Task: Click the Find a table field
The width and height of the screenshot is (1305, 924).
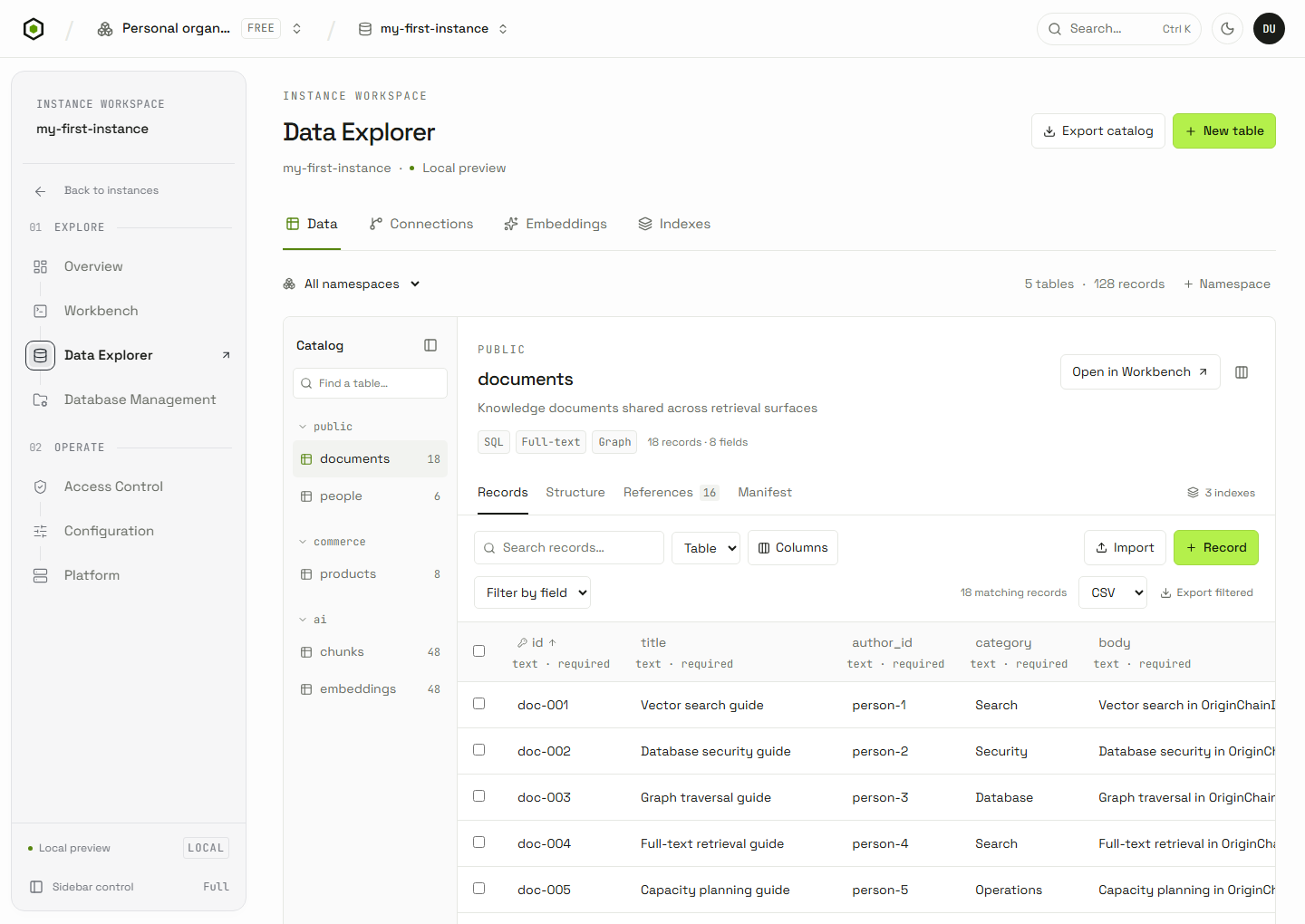Action: coord(370,383)
